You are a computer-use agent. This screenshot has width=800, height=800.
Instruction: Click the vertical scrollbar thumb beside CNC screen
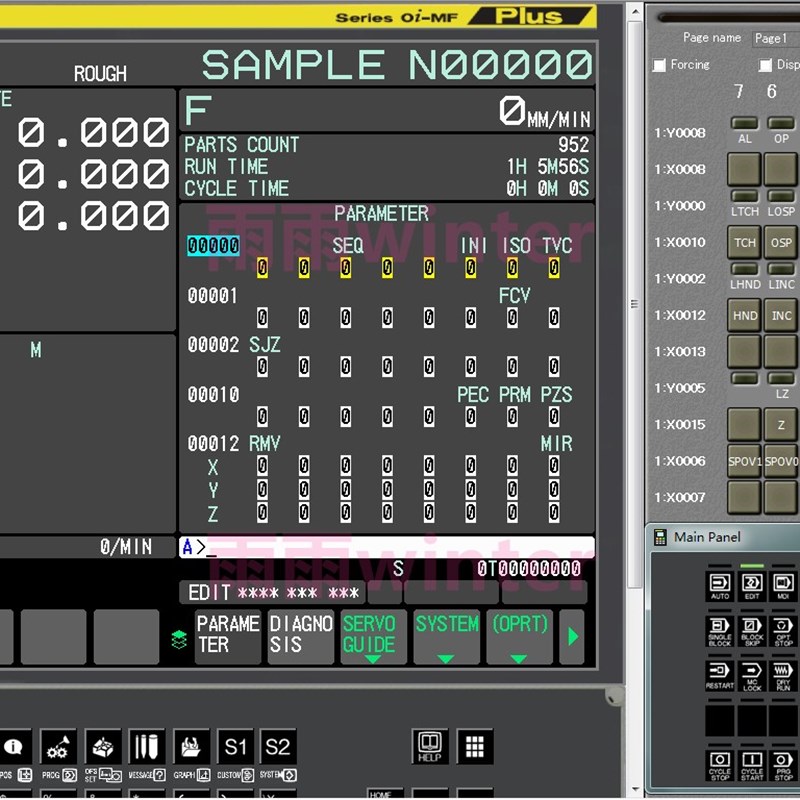point(634,305)
